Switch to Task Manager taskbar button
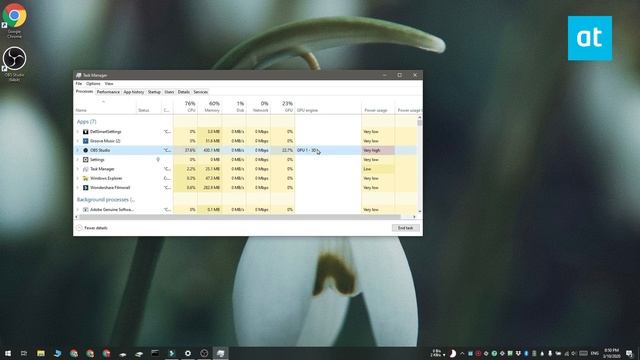Image resolution: width=640 pixels, height=360 pixels. (x=220, y=353)
